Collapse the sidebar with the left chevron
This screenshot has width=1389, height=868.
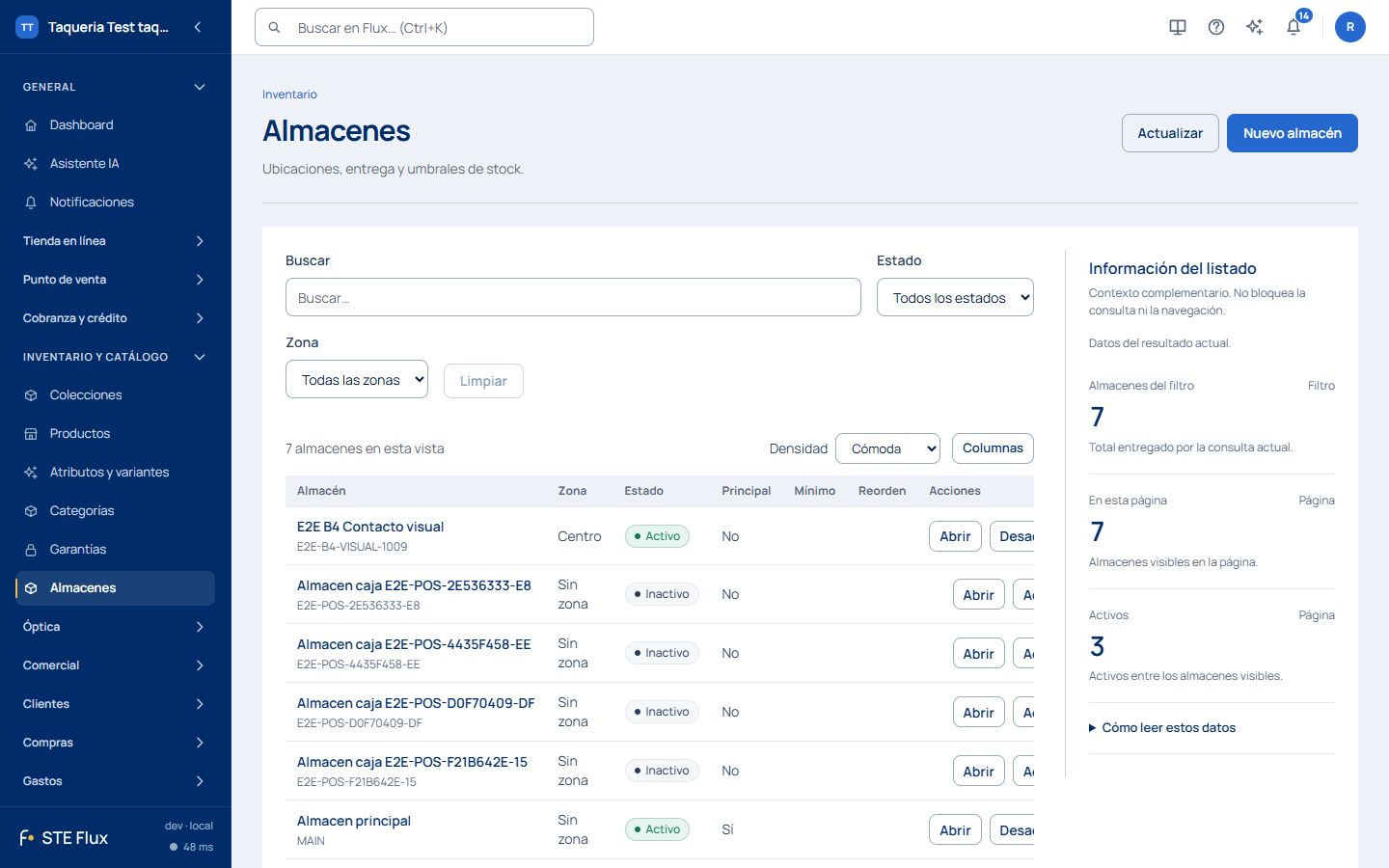coord(198,27)
